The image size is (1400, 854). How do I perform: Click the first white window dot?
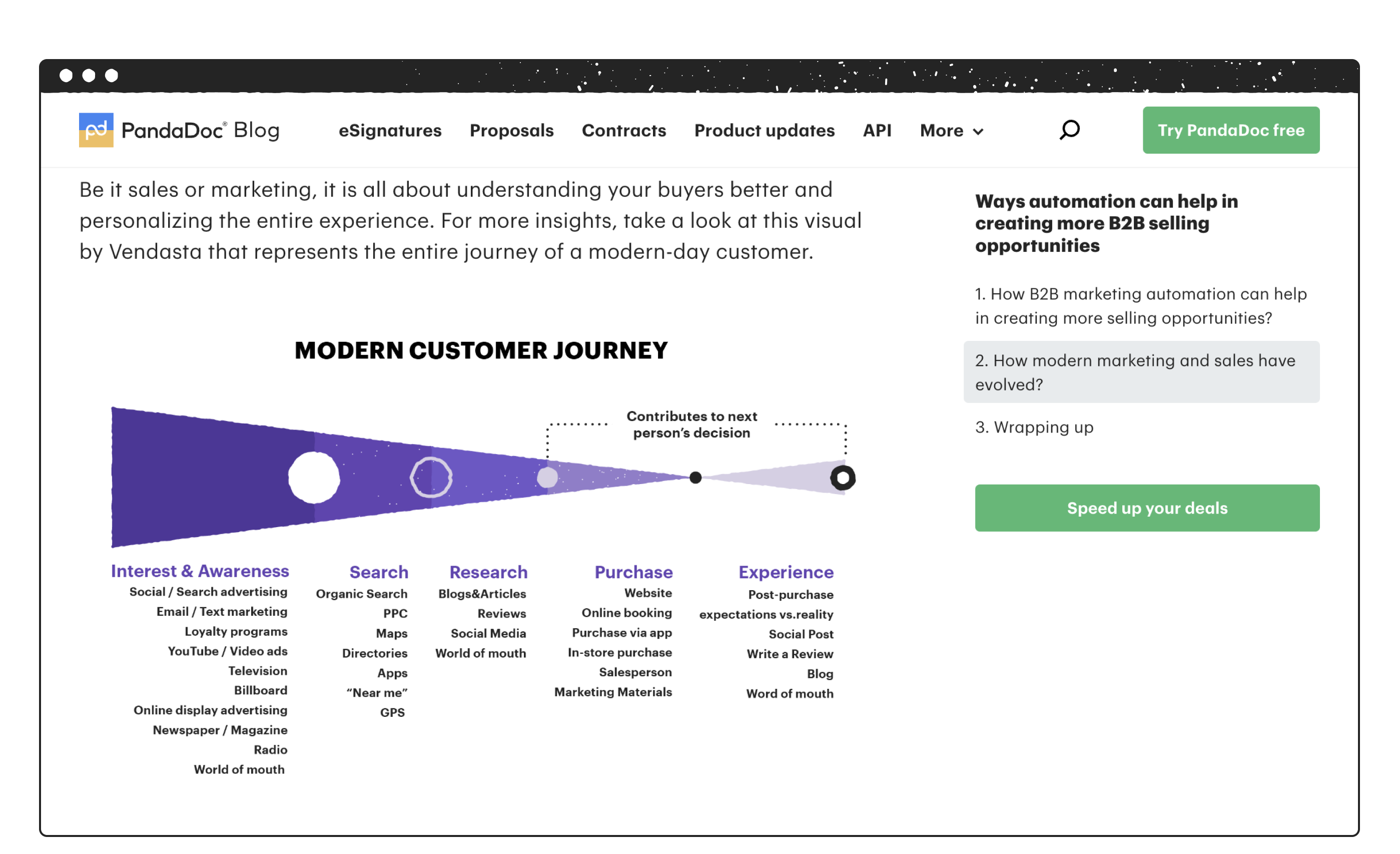66,76
